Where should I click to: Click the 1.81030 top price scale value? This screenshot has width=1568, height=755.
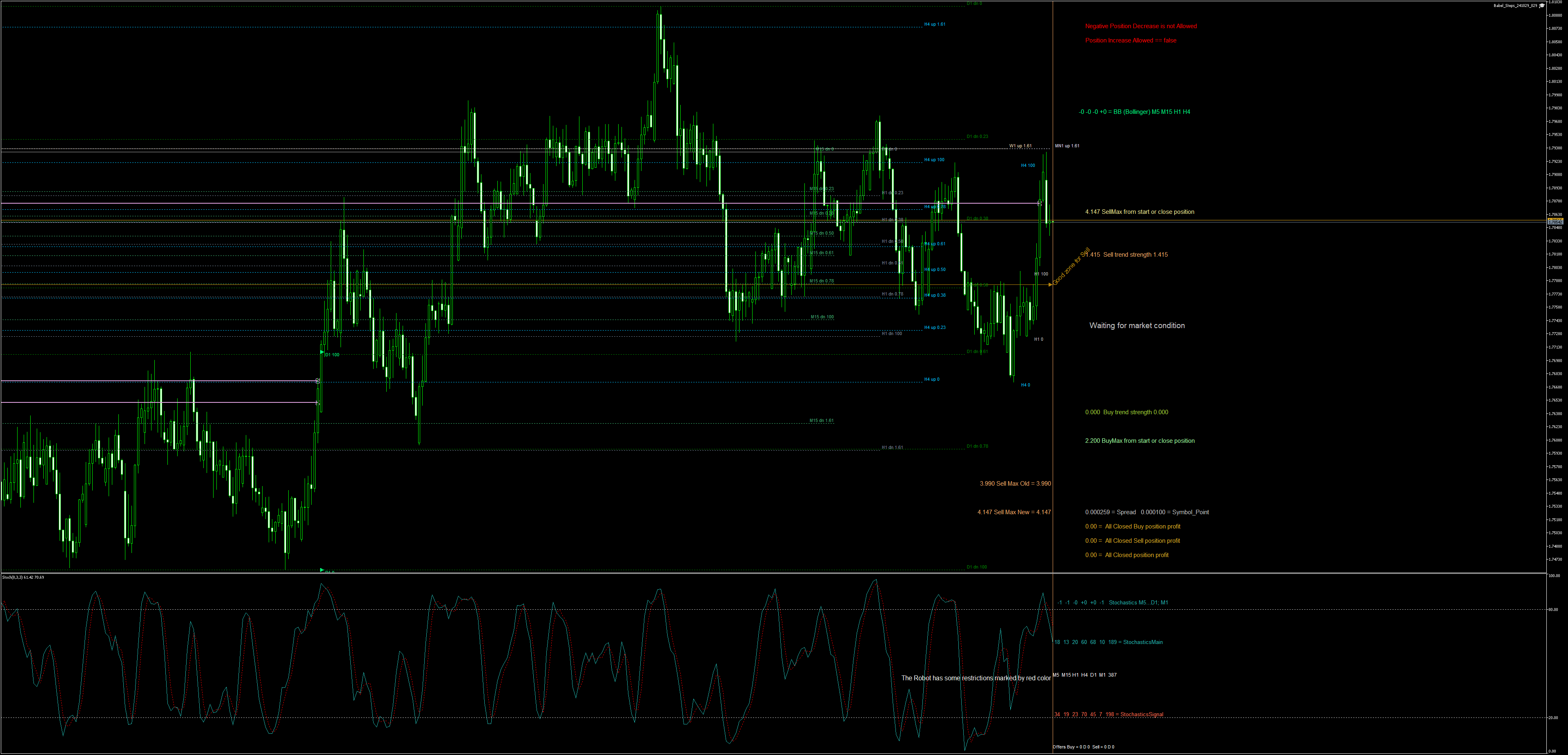1555,2
